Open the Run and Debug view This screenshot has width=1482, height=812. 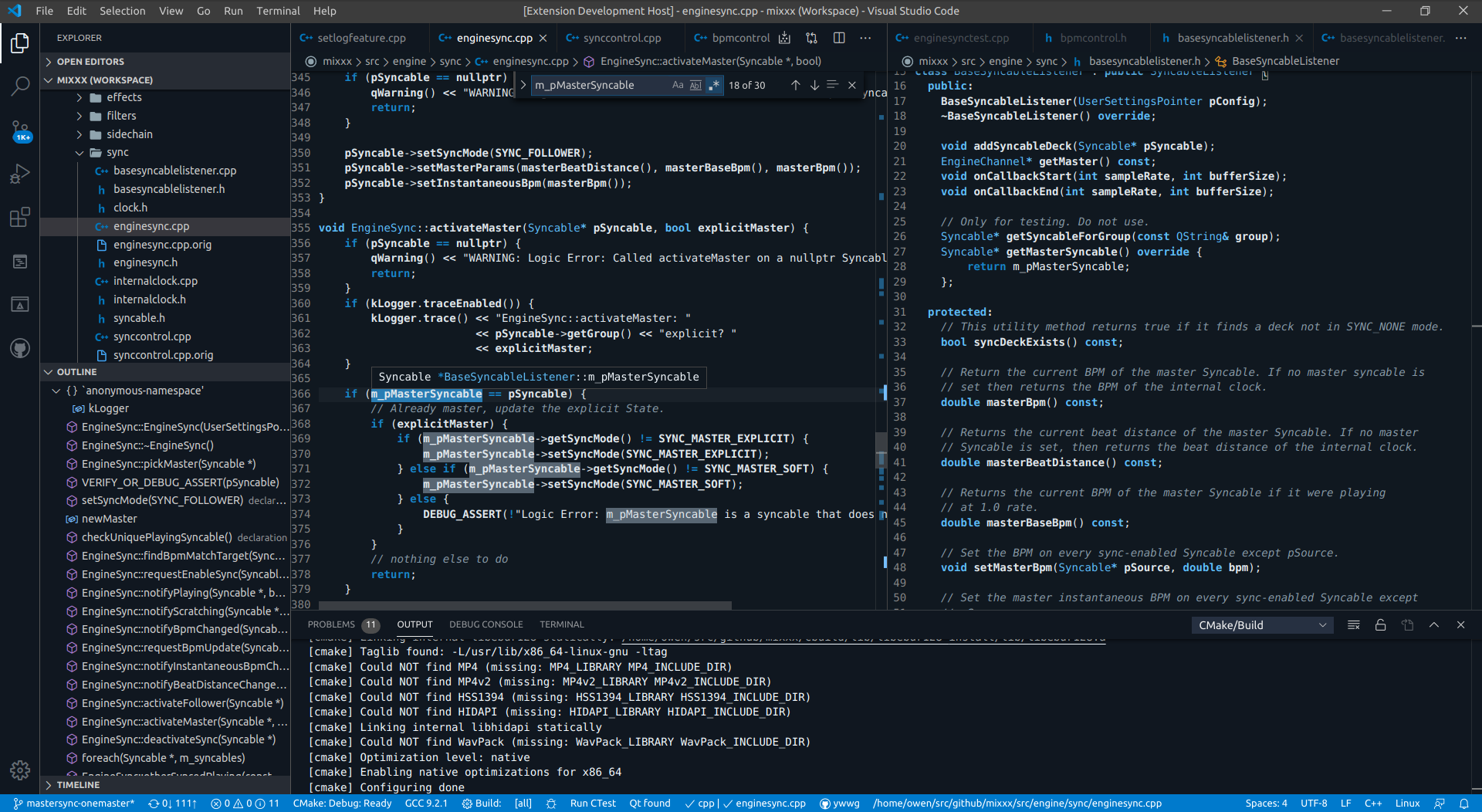(20, 174)
